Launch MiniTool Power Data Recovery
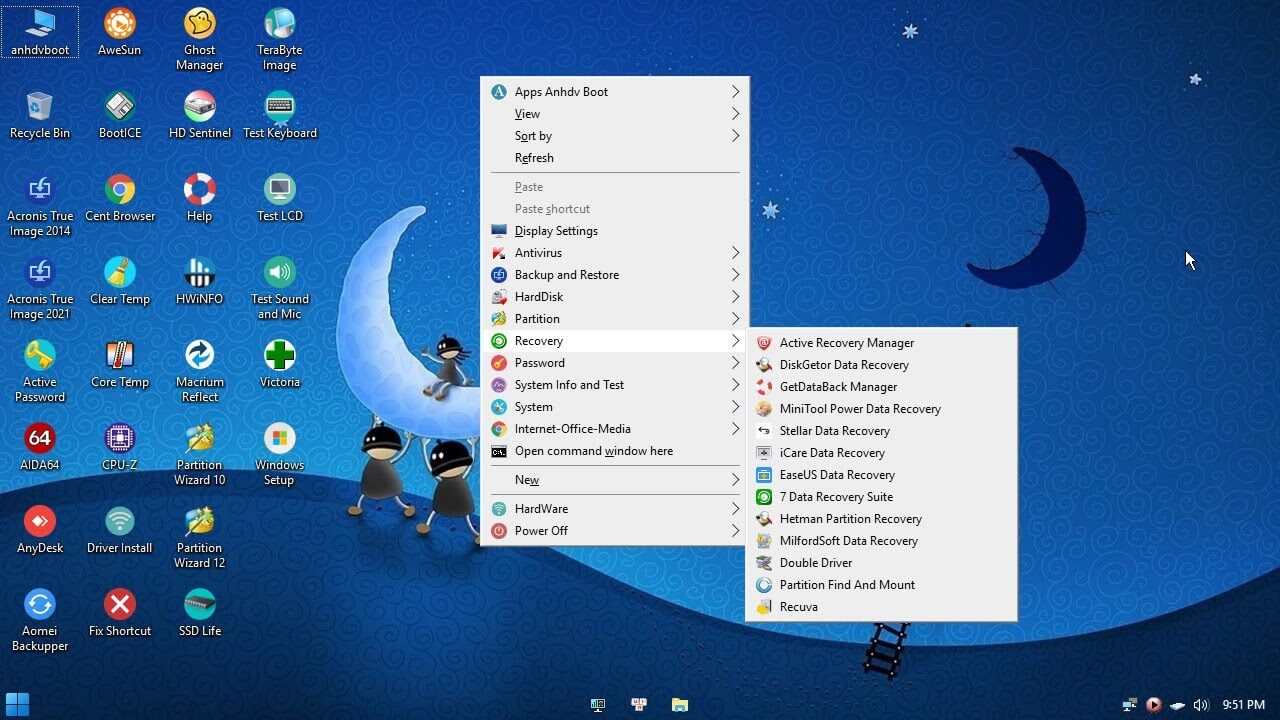This screenshot has height=720, width=1280. click(x=882, y=409)
